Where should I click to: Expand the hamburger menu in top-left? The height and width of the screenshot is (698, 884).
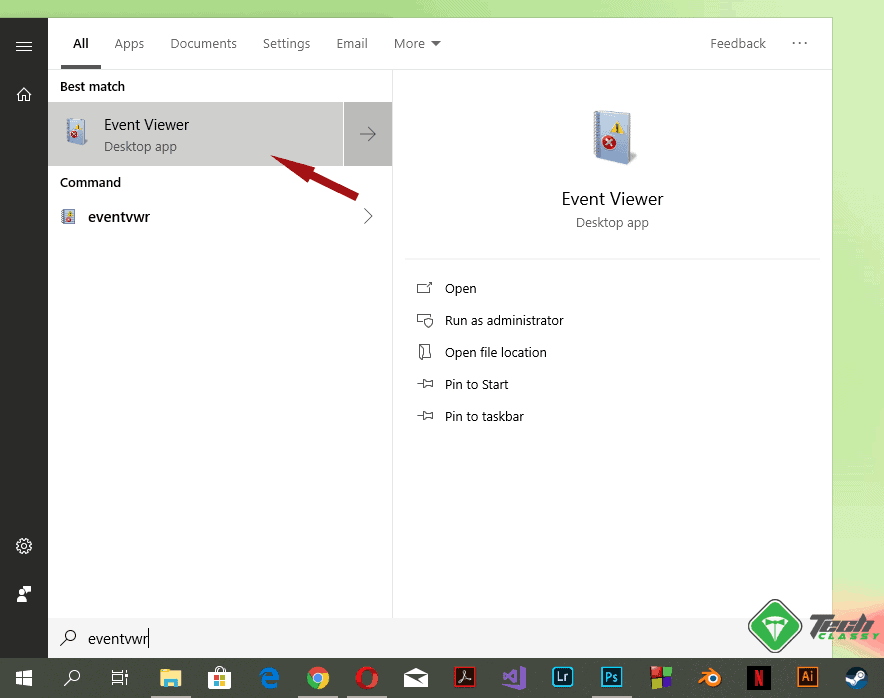click(x=23, y=45)
